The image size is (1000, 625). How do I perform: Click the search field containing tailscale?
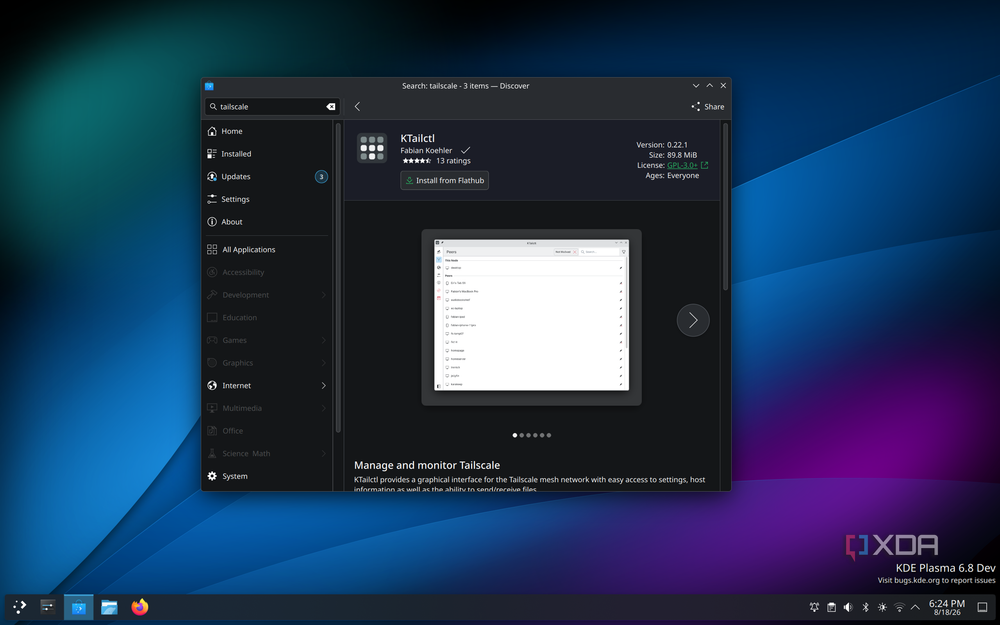(272, 107)
